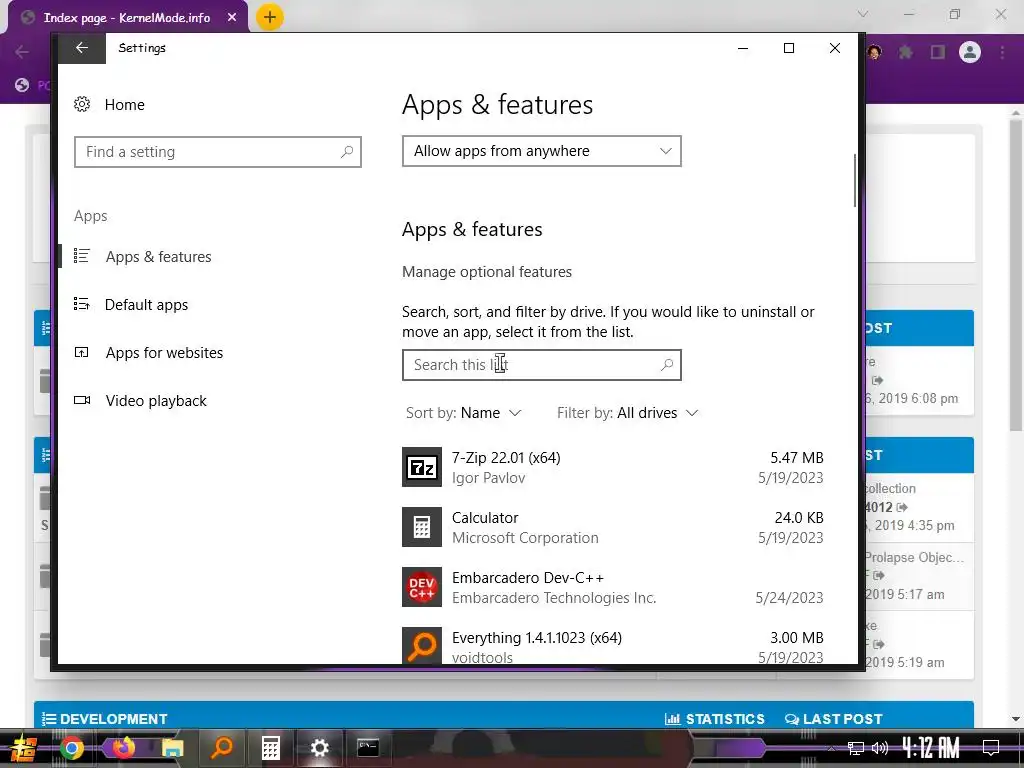Click the magnifier in Search this list
This screenshot has width=1024, height=768.
click(667, 365)
